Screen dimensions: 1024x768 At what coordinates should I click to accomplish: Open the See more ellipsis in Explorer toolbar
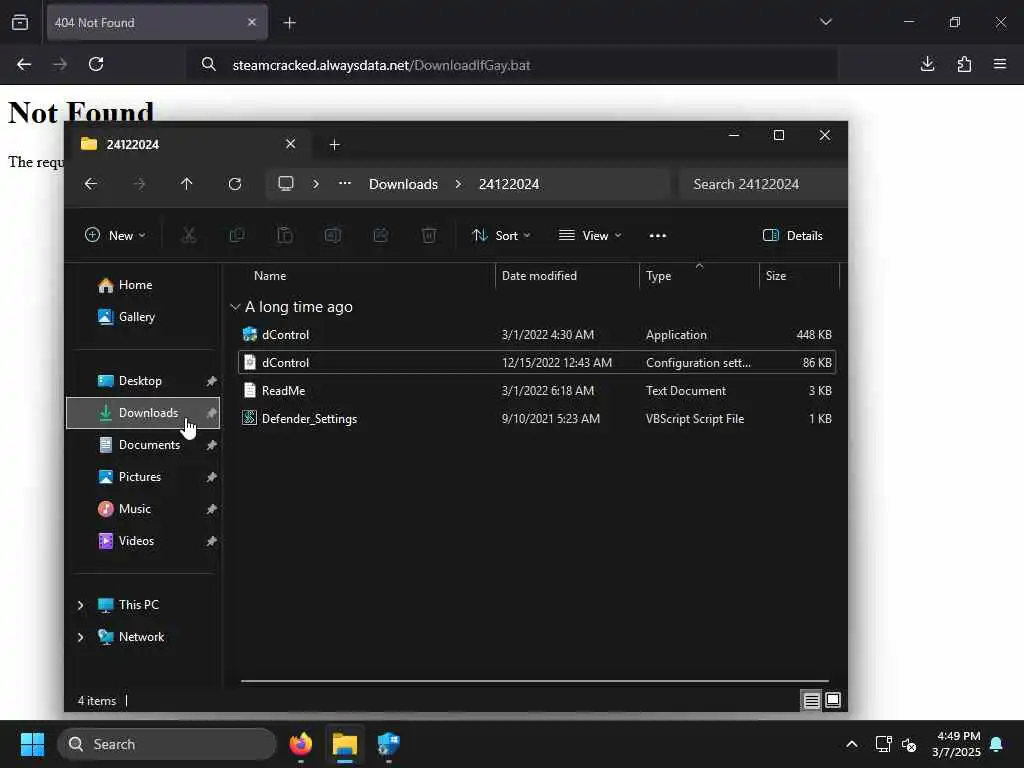click(658, 236)
